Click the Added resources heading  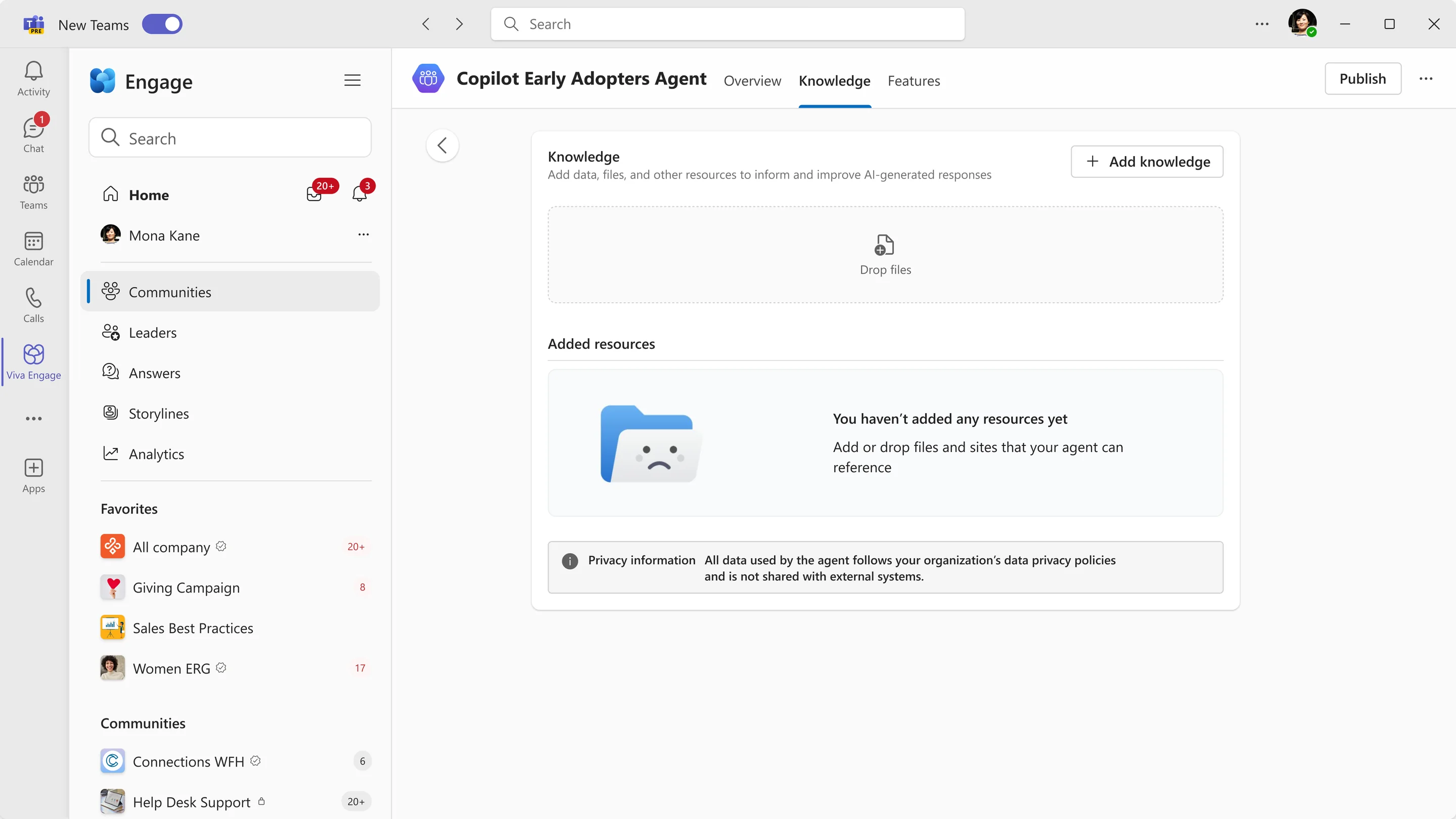tap(601, 344)
